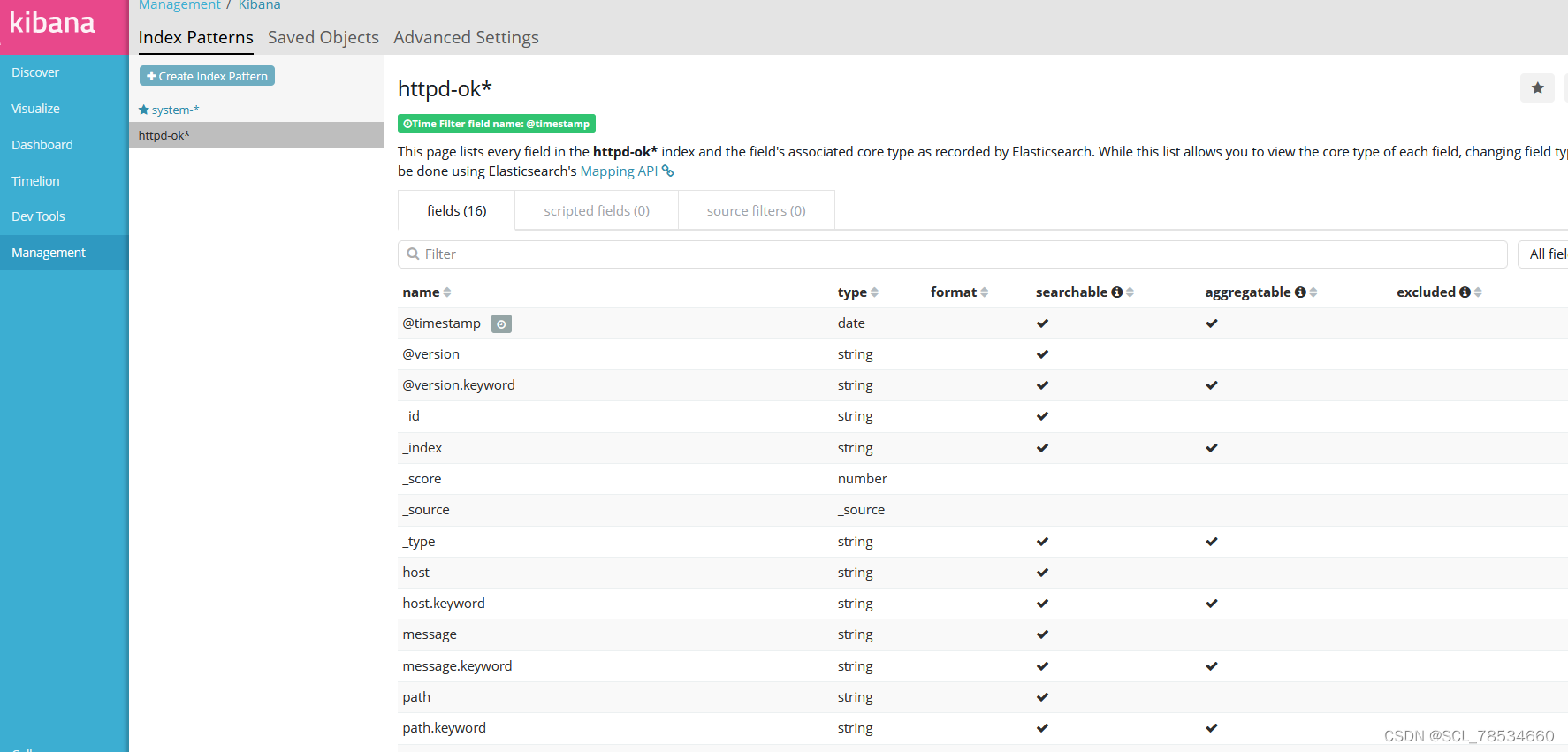Click the aggregatable info icon

[x=1300, y=292]
